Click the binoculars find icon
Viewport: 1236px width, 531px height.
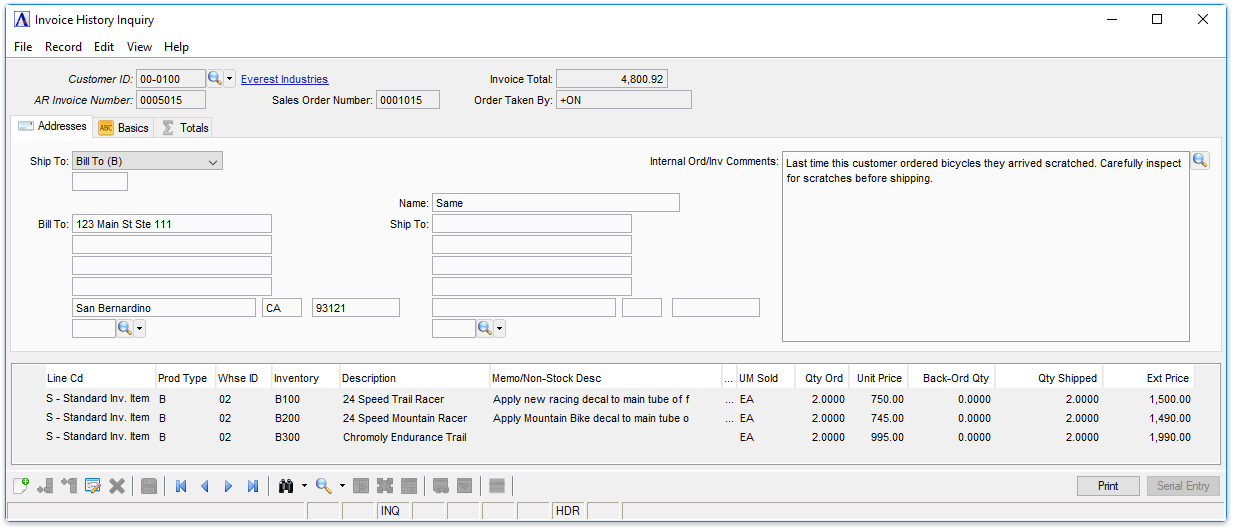click(x=285, y=486)
